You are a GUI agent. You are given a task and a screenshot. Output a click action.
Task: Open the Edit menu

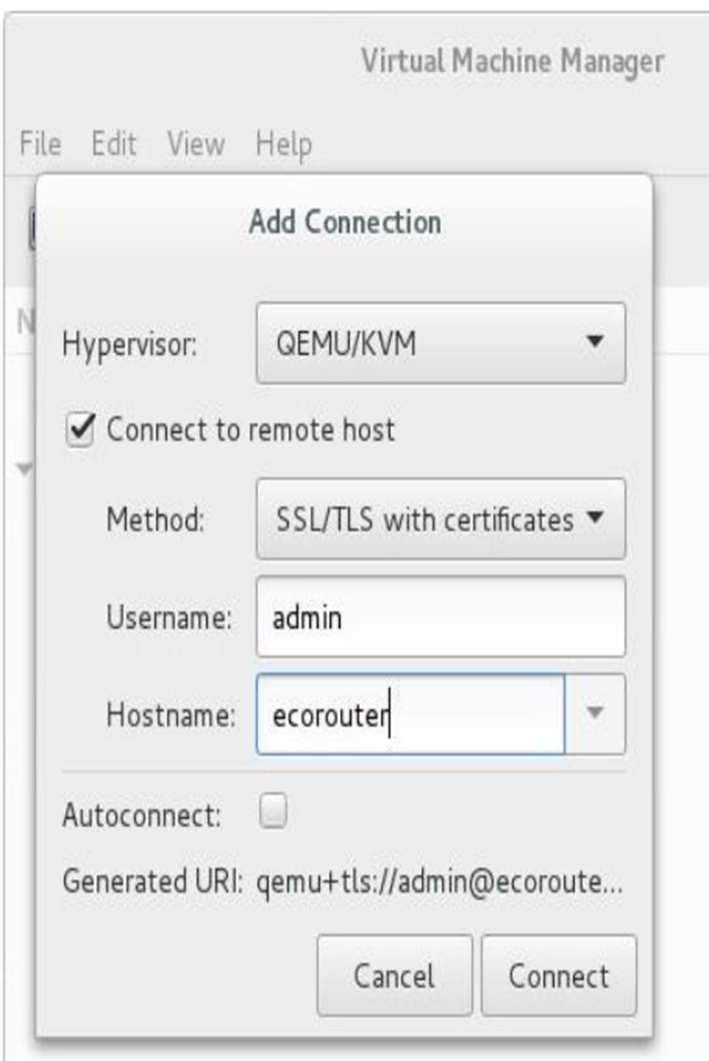pyautogui.click(x=114, y=143)
